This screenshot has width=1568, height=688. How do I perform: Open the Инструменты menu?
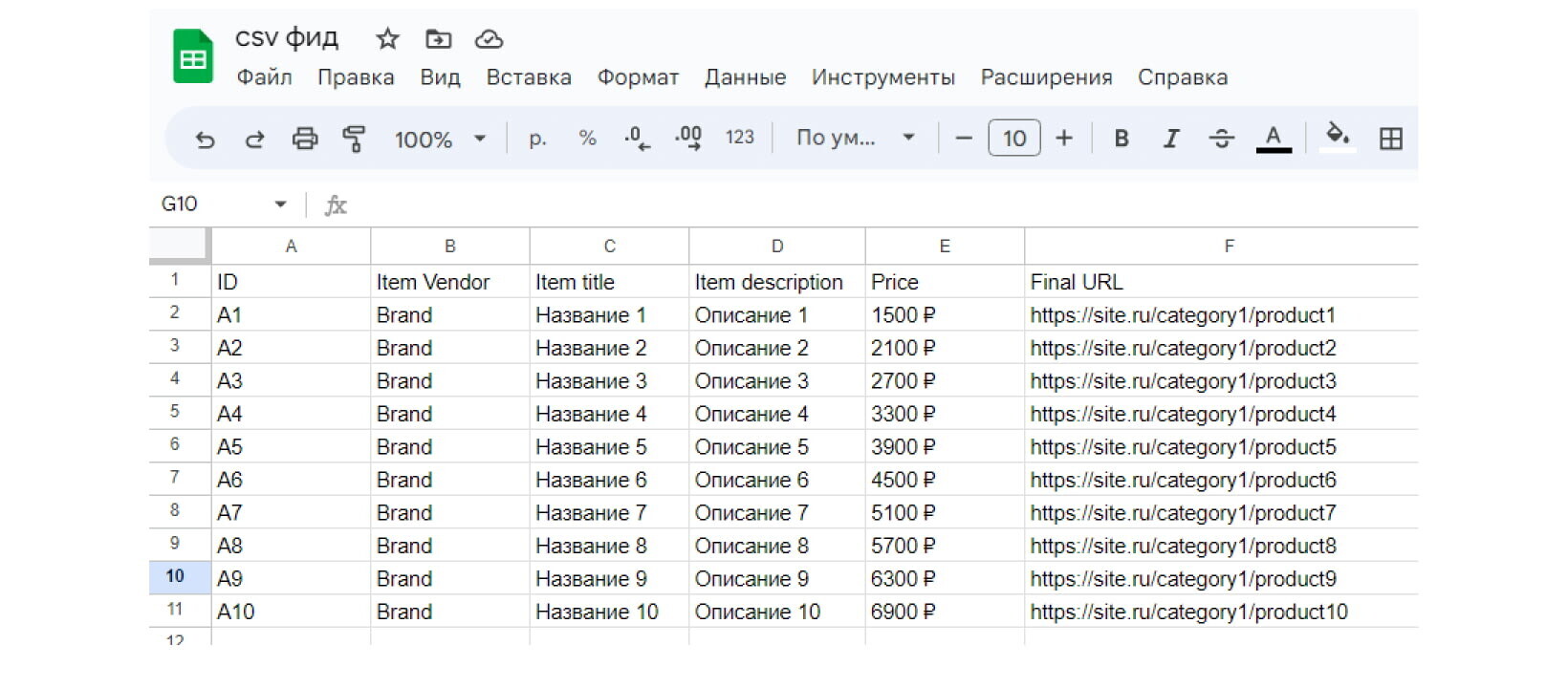[883, 77]
